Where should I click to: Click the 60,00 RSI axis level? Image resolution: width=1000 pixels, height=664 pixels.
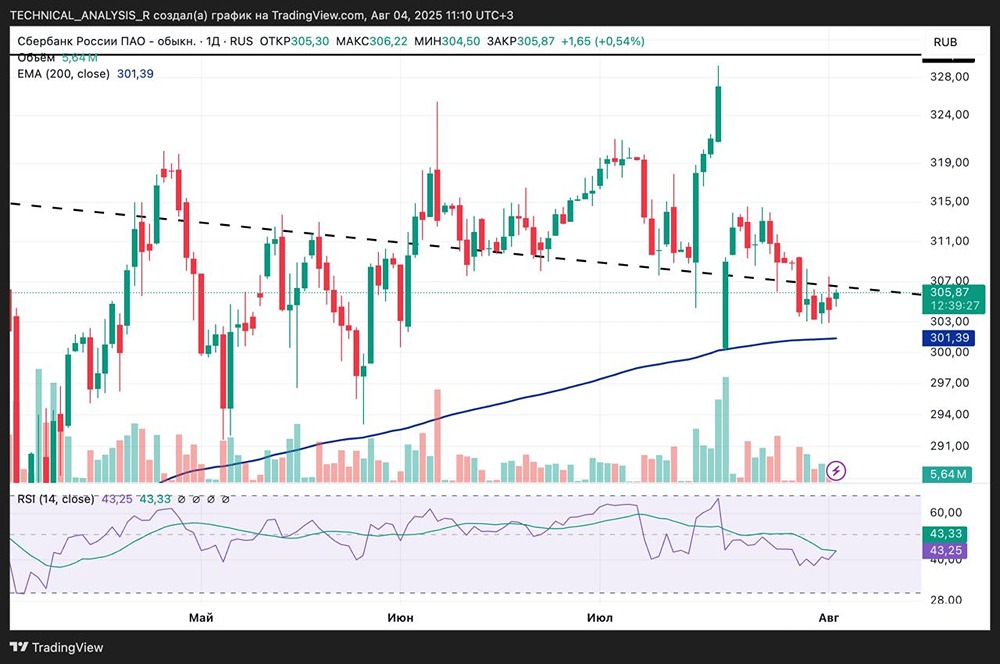(946, 513)
